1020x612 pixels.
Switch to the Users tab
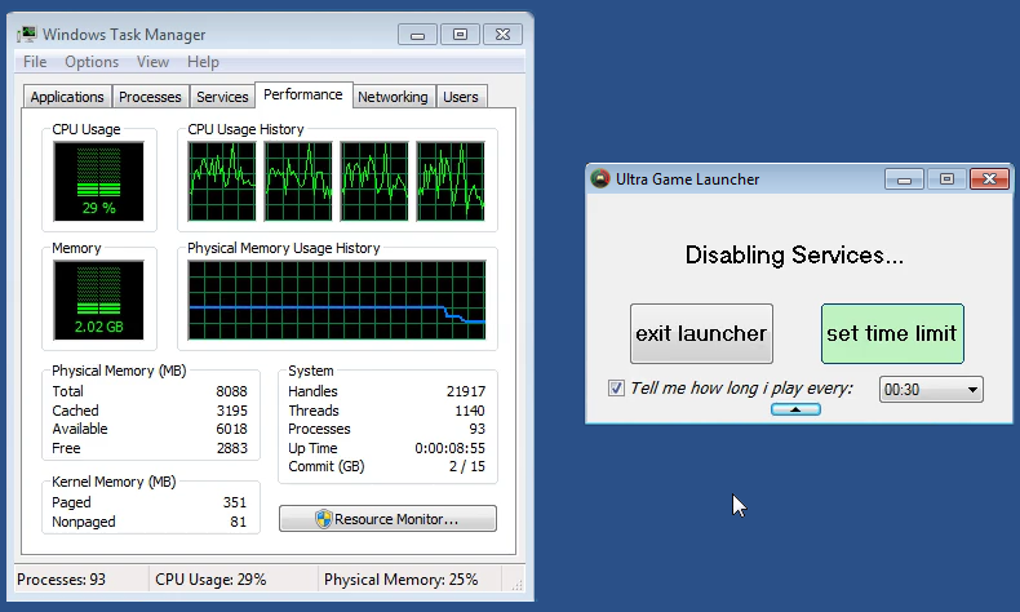tap(461, 97)
